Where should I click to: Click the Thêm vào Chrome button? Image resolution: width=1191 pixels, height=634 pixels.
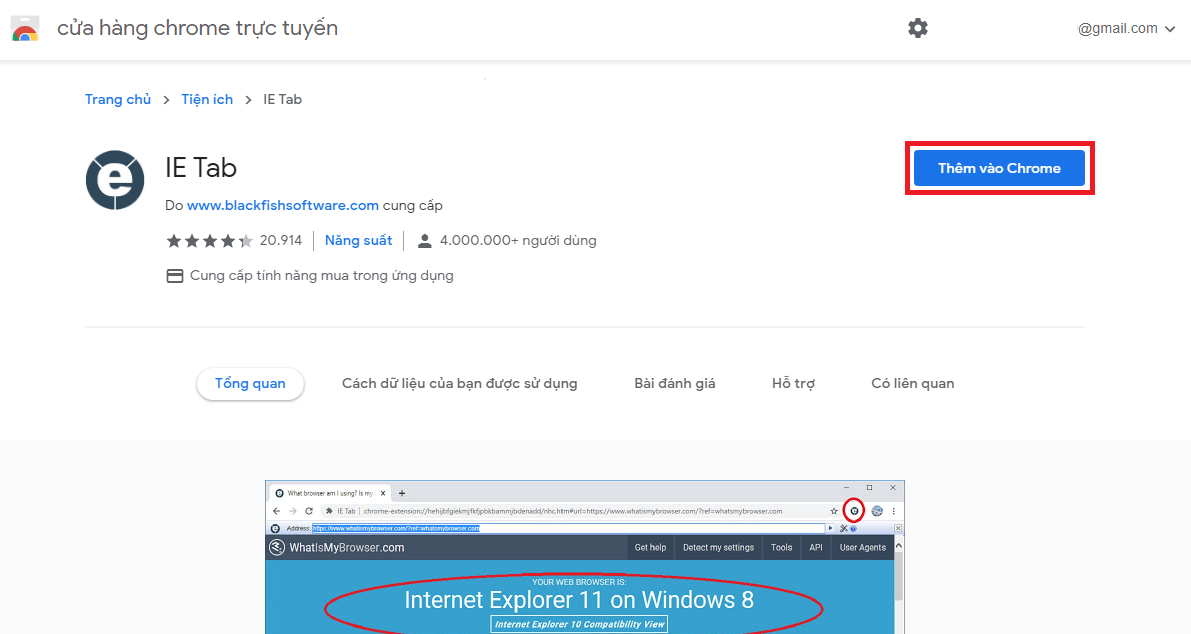(999, 168)
